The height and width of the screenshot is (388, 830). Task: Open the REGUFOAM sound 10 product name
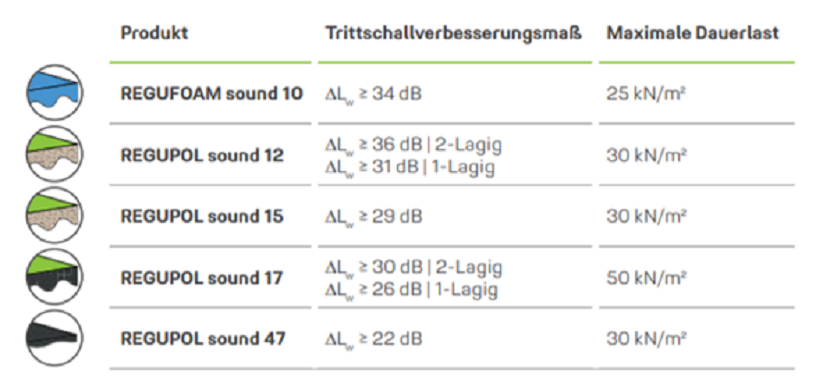[x=212, y=94]
